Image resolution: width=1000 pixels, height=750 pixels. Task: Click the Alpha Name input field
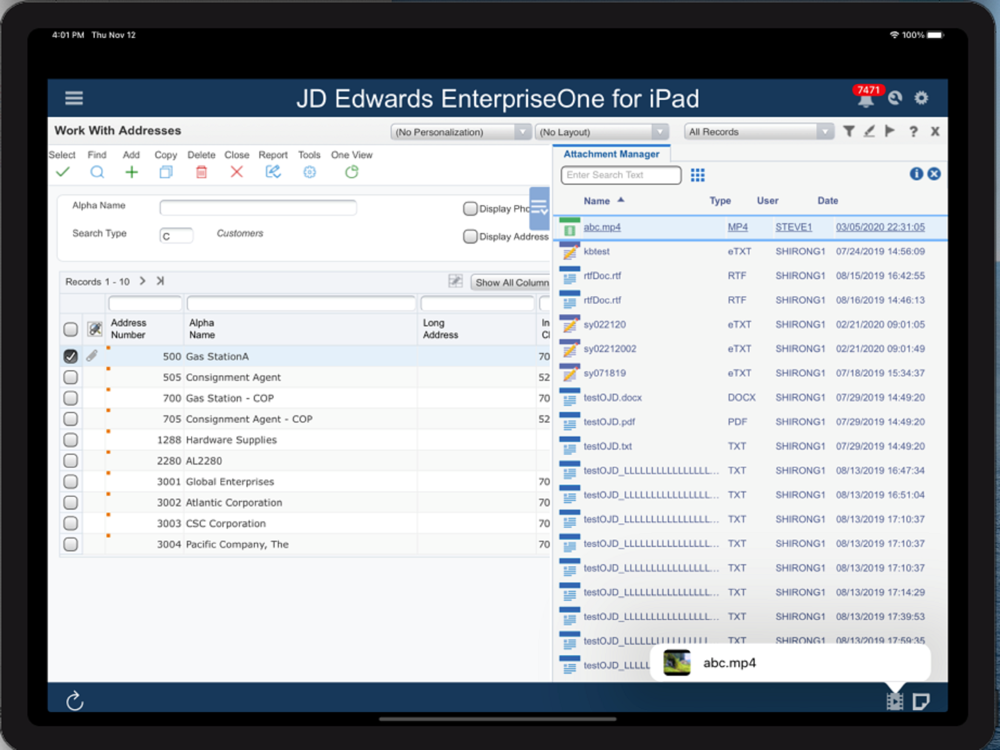[258, 208]
